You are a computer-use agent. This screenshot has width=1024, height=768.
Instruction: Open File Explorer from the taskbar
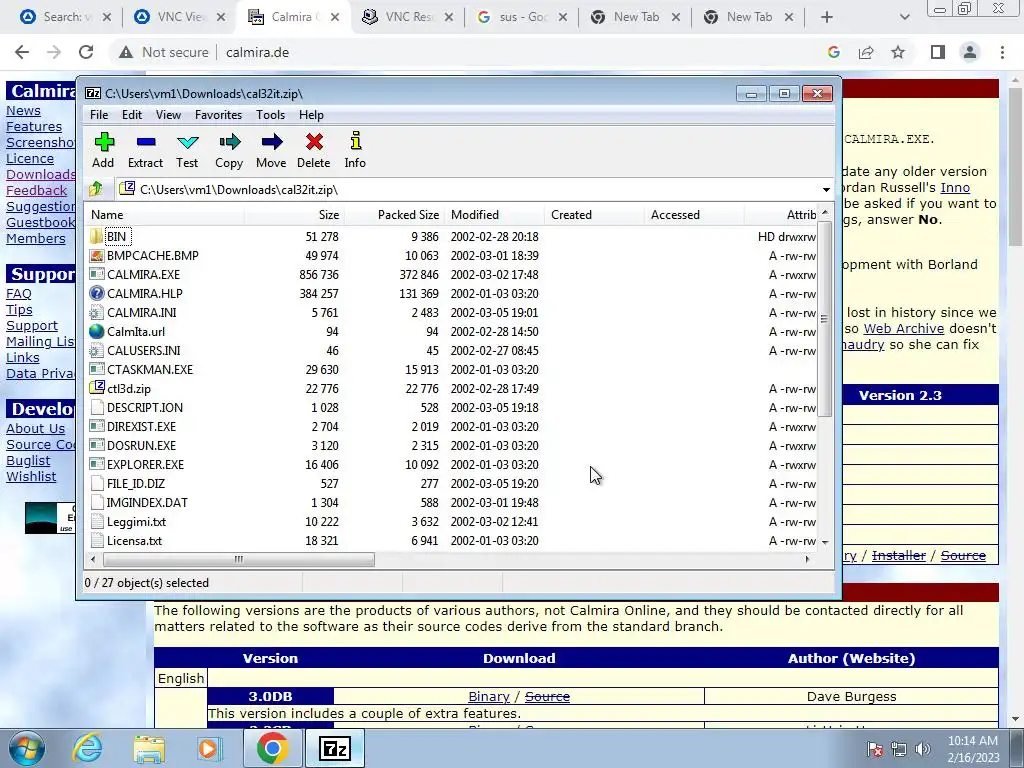(x=149, y=748)
